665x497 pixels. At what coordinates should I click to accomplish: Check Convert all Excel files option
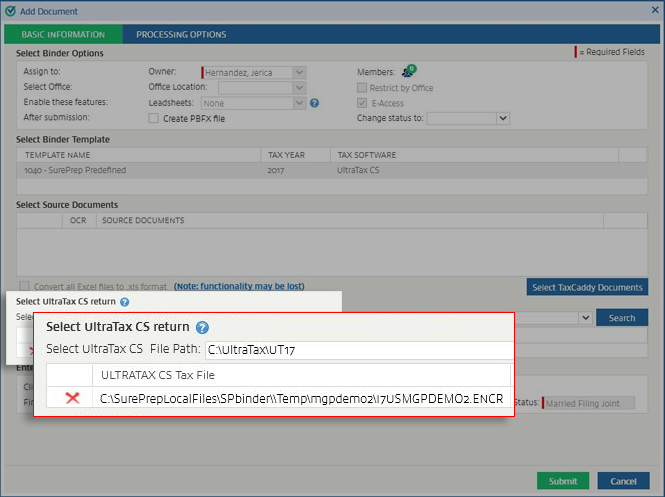coord(24,286)
